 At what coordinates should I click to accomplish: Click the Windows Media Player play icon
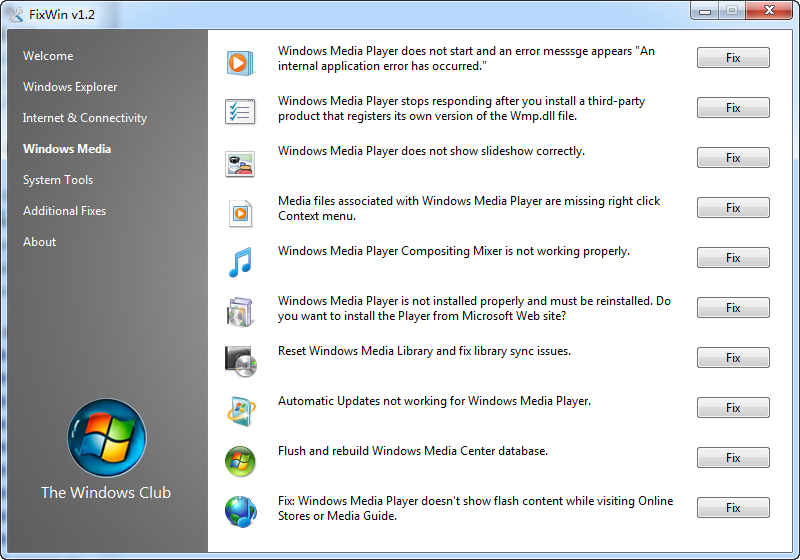[240, 62]
